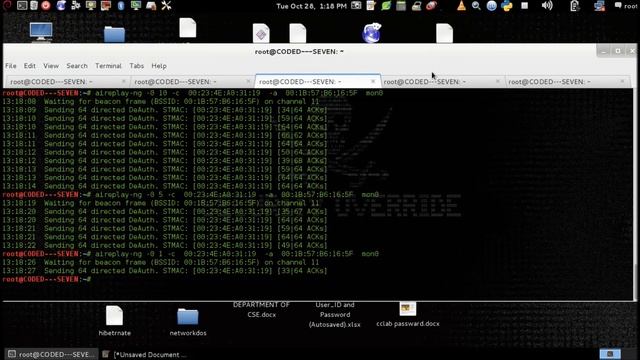Select the hibetrnate file on desktop
640x360 pixels.
pyautogui.click(x=114, y=321)
